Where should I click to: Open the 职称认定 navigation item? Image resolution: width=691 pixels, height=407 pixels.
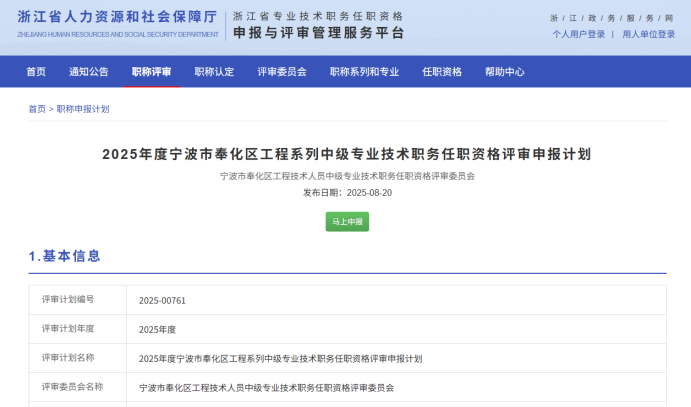pos(214,72)
